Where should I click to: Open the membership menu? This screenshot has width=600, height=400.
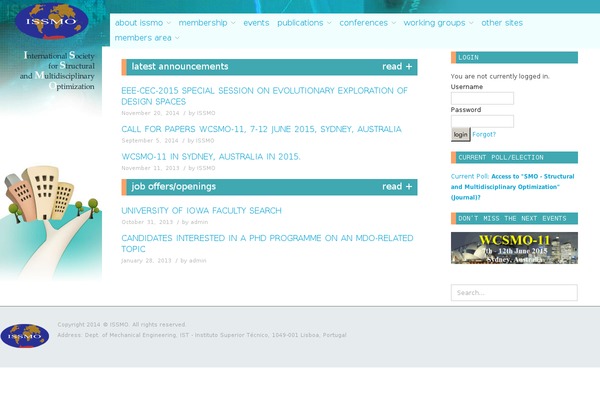(x=203, y=23)
